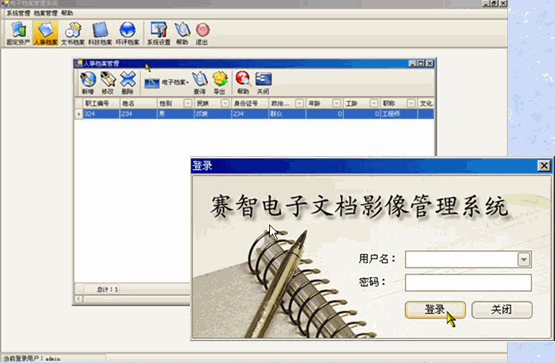Open 系统设置 from main toolbar
Viewport: 555px width, 363px height.
[x=159, y=34]
